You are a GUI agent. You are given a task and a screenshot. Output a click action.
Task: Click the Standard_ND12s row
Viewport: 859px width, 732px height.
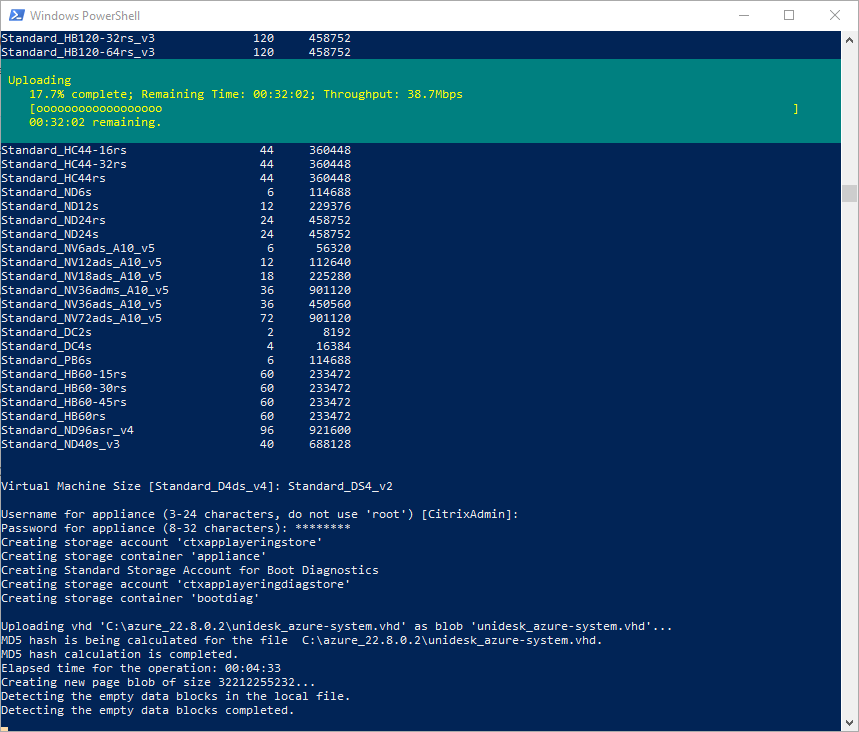176,206
